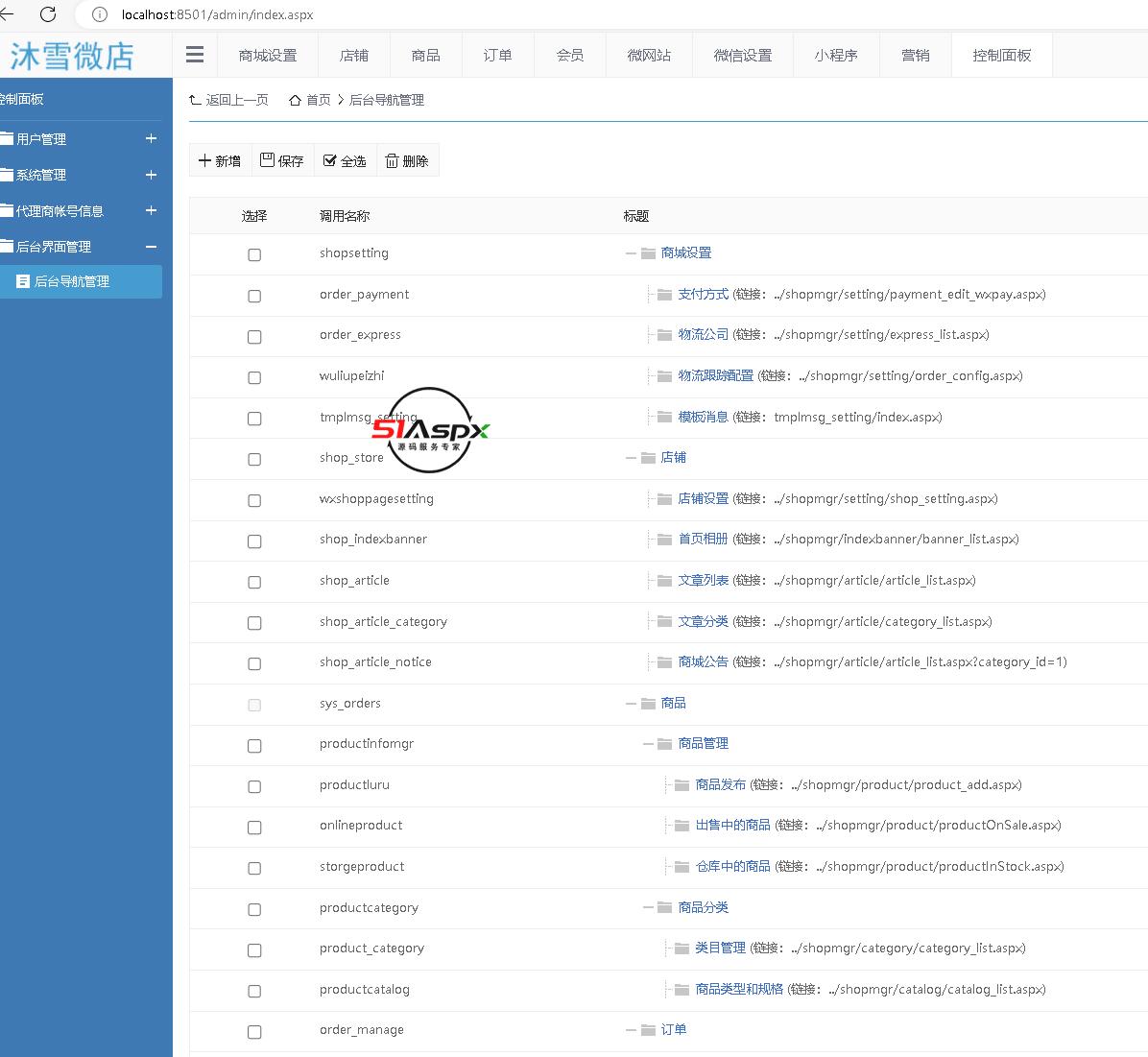Click folder icon beside 系统管理

(x=7, y=175)
